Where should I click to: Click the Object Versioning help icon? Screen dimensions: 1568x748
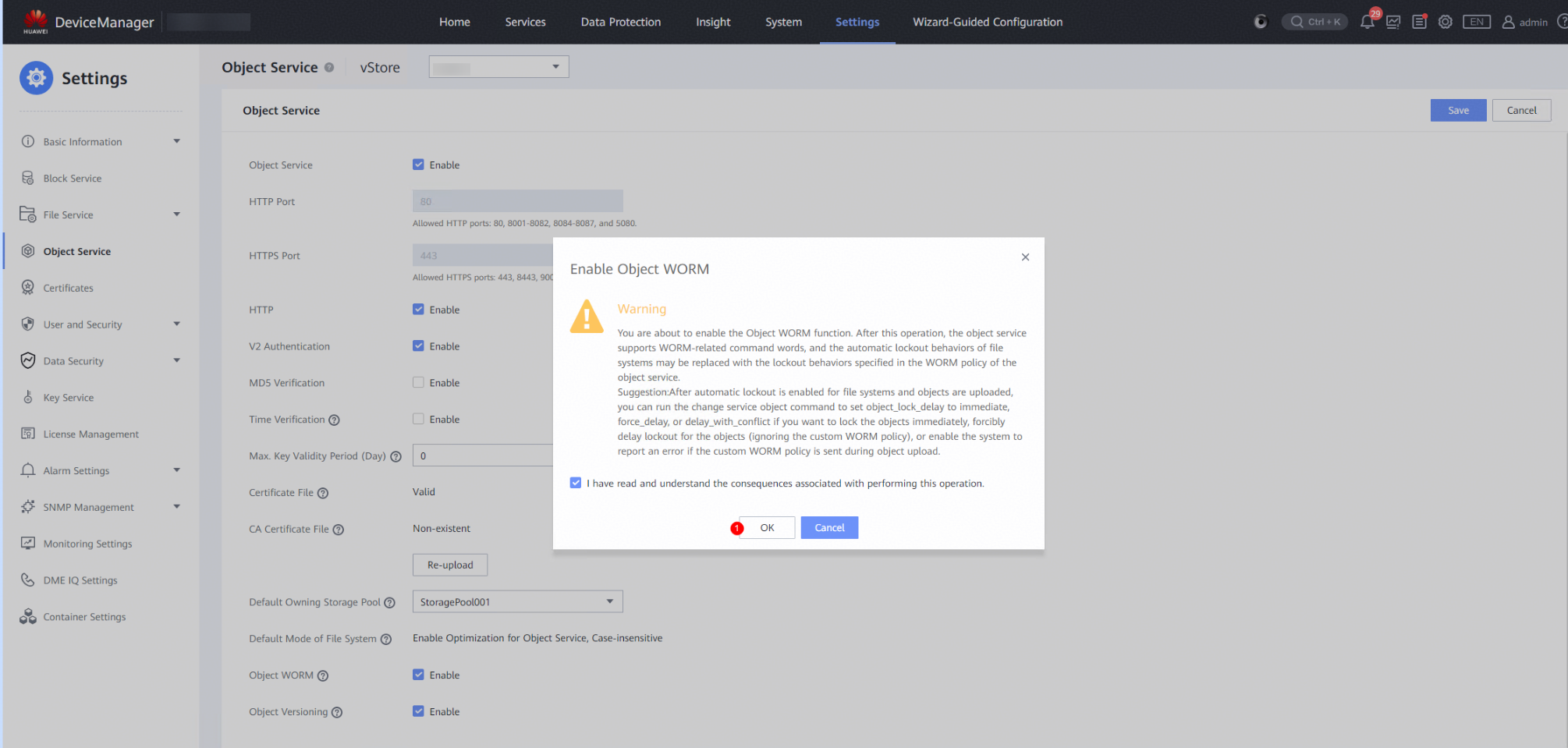(x=337, y=712)
